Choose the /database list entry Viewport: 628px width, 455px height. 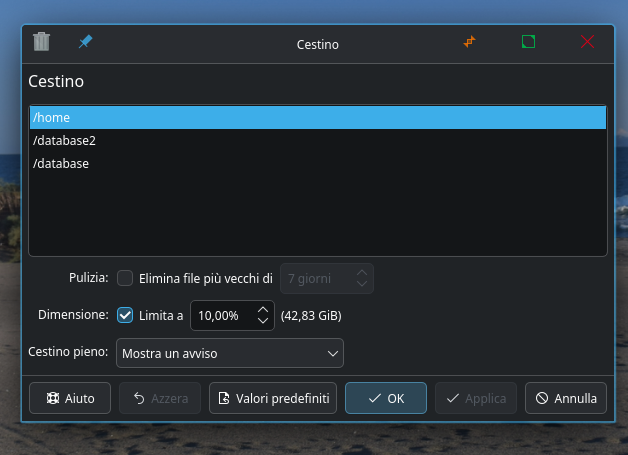[x=61, y=163]
